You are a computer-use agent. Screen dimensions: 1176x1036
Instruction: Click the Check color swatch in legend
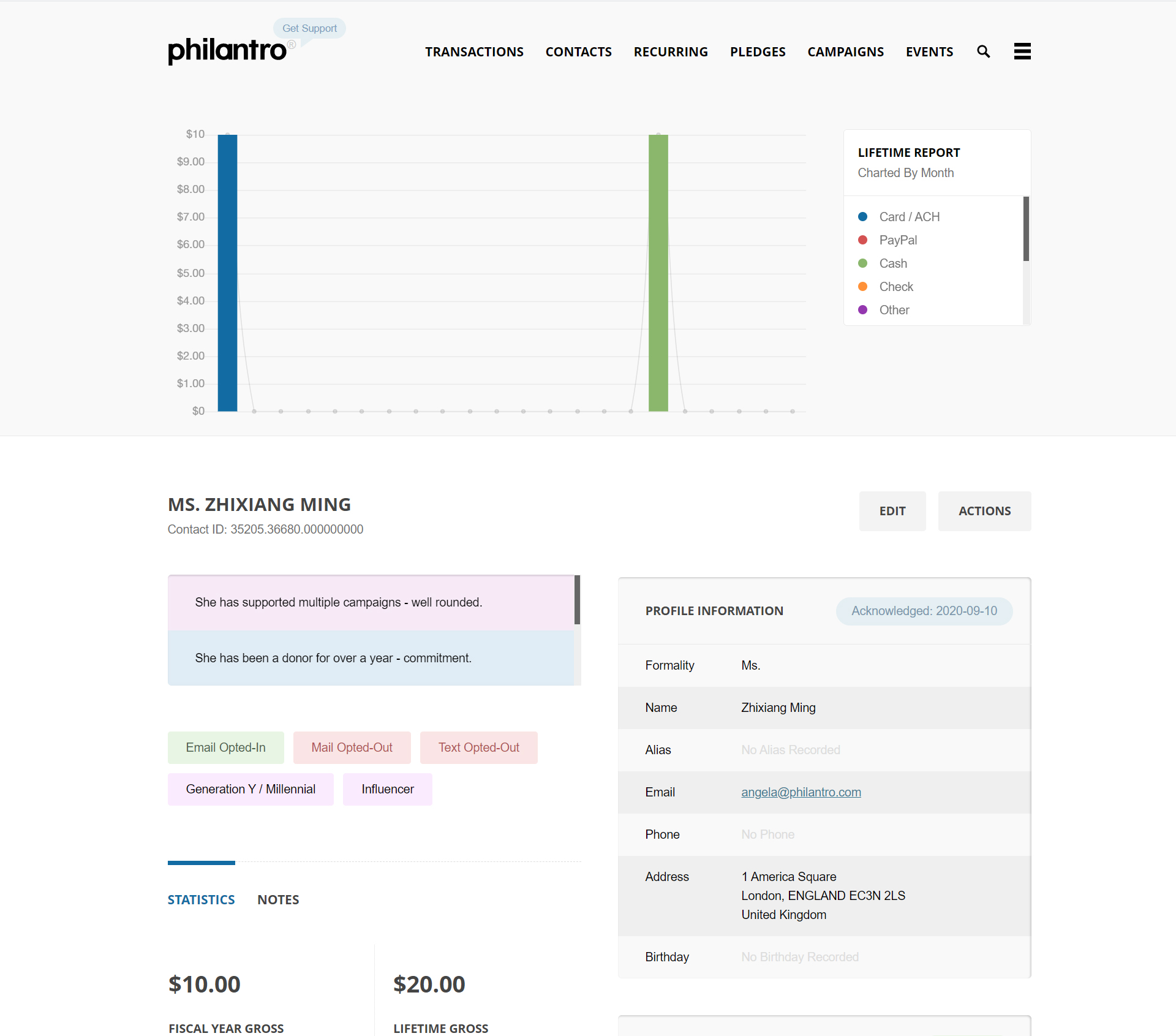coord(861,286)
